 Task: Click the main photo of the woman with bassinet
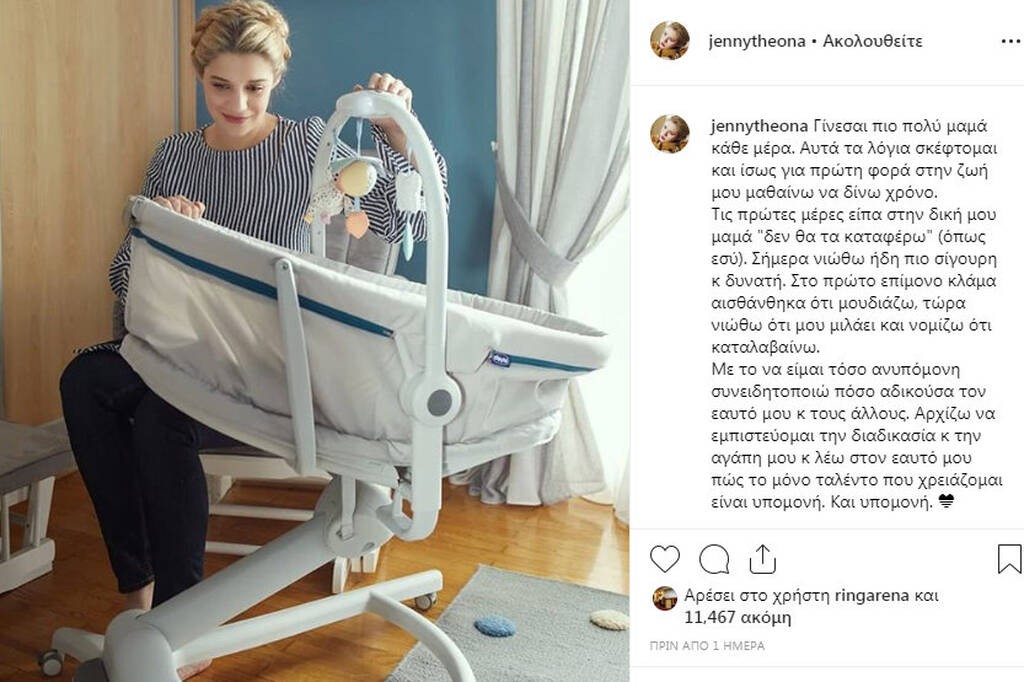(x=314, y=341)
